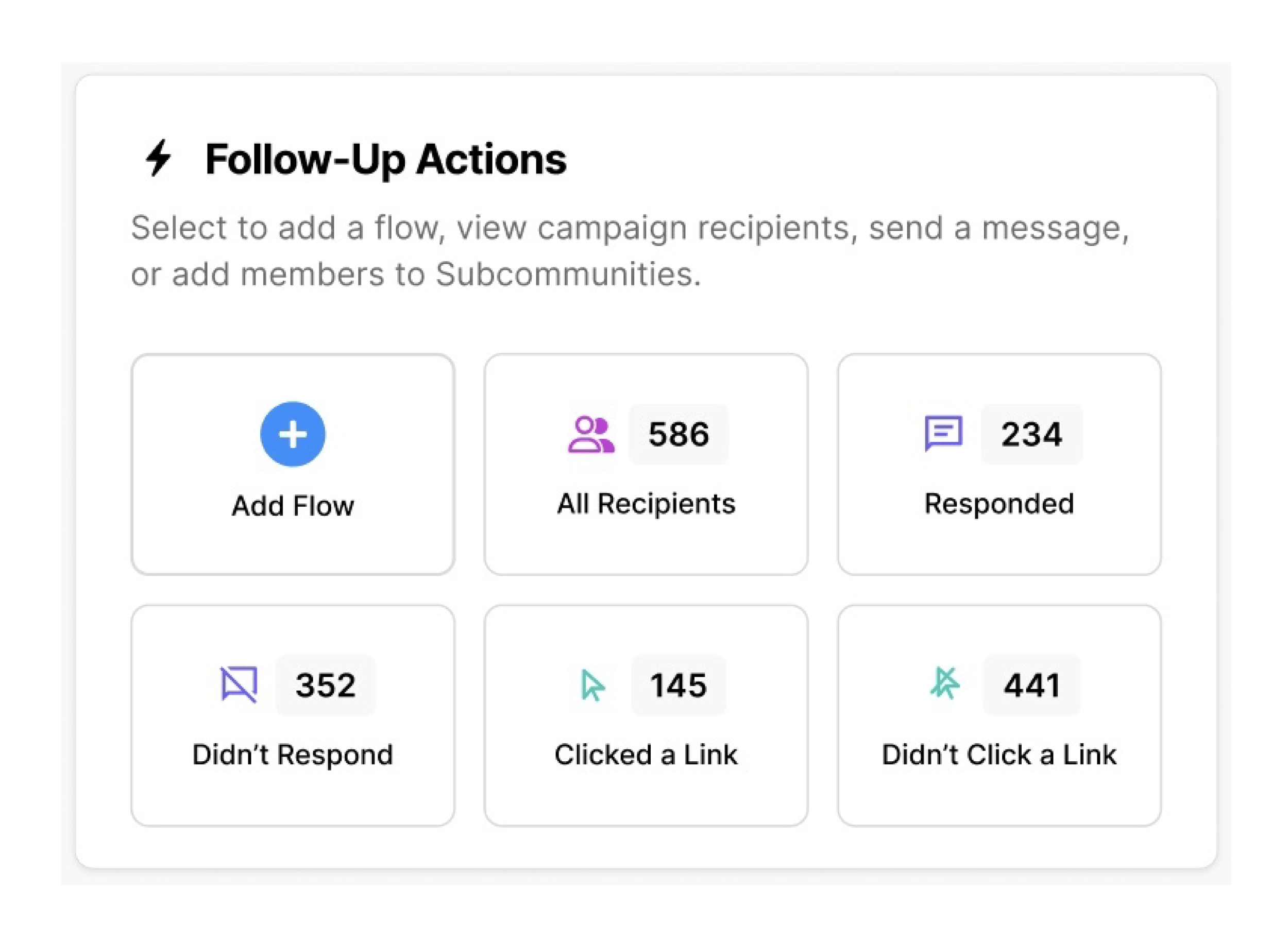Select the chat bubble Responded icon

coord(944,435)
